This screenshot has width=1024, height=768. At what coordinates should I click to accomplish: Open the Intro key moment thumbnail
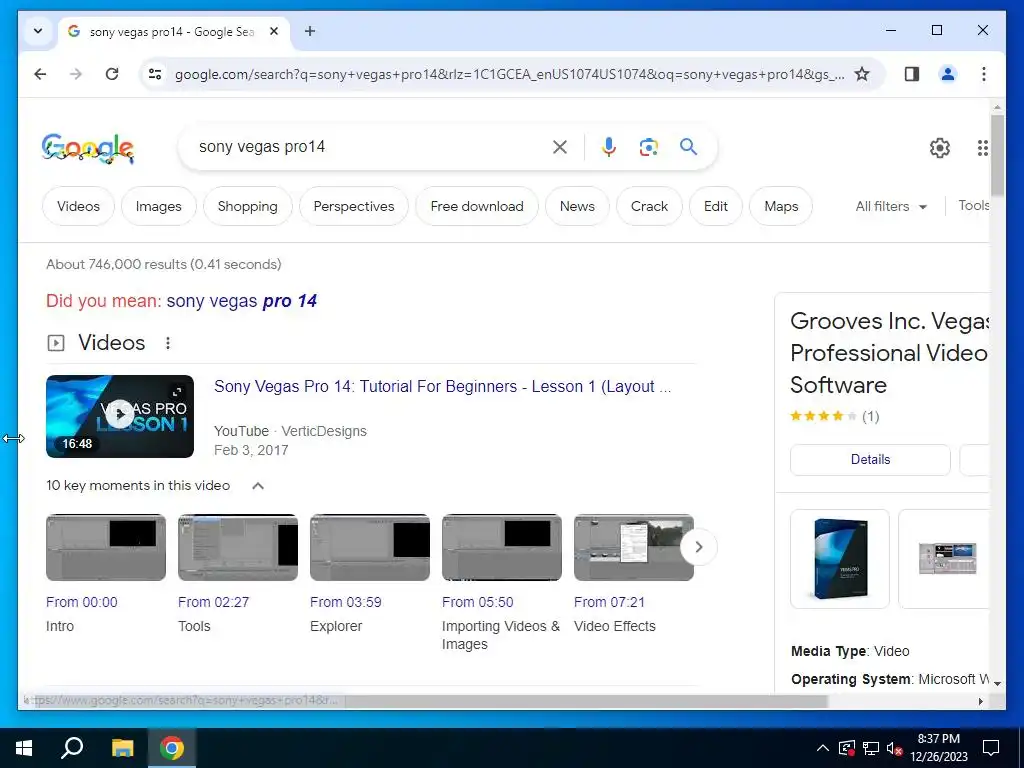click(106, 547)
